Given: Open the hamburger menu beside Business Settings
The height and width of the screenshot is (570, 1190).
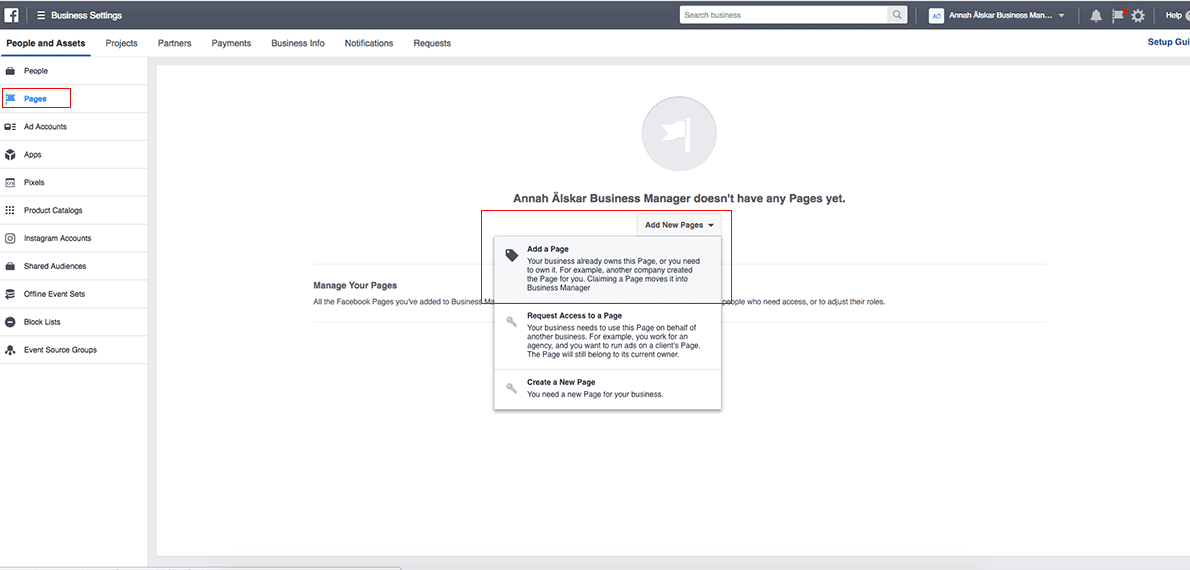Looking at the screenshot, I should (x=41, y=15).
